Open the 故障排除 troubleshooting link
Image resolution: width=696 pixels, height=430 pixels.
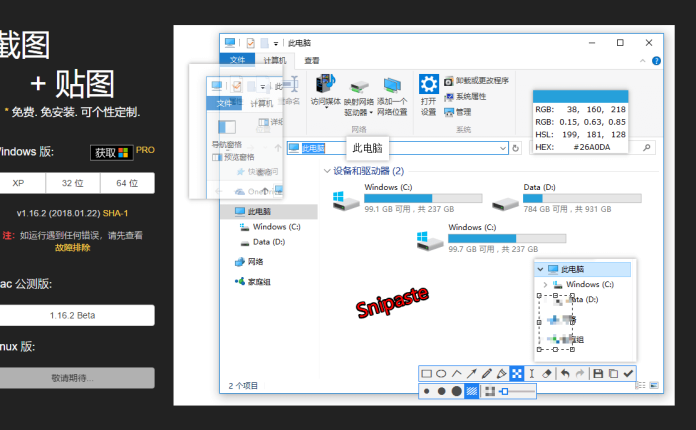pyautogui.click(x=72, y=248)
